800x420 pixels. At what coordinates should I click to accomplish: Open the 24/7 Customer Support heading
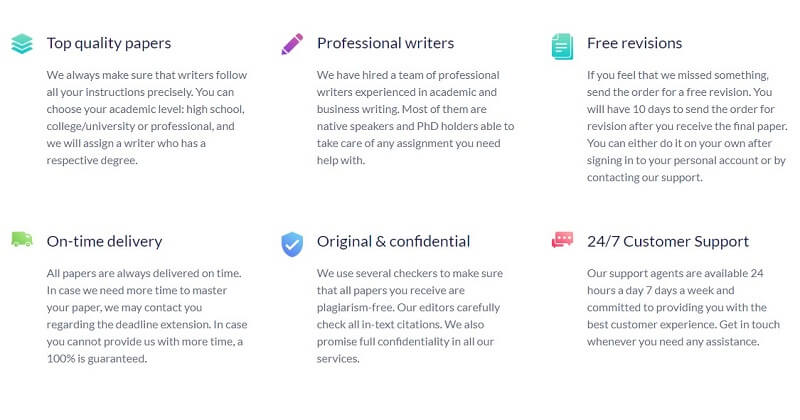668,241
